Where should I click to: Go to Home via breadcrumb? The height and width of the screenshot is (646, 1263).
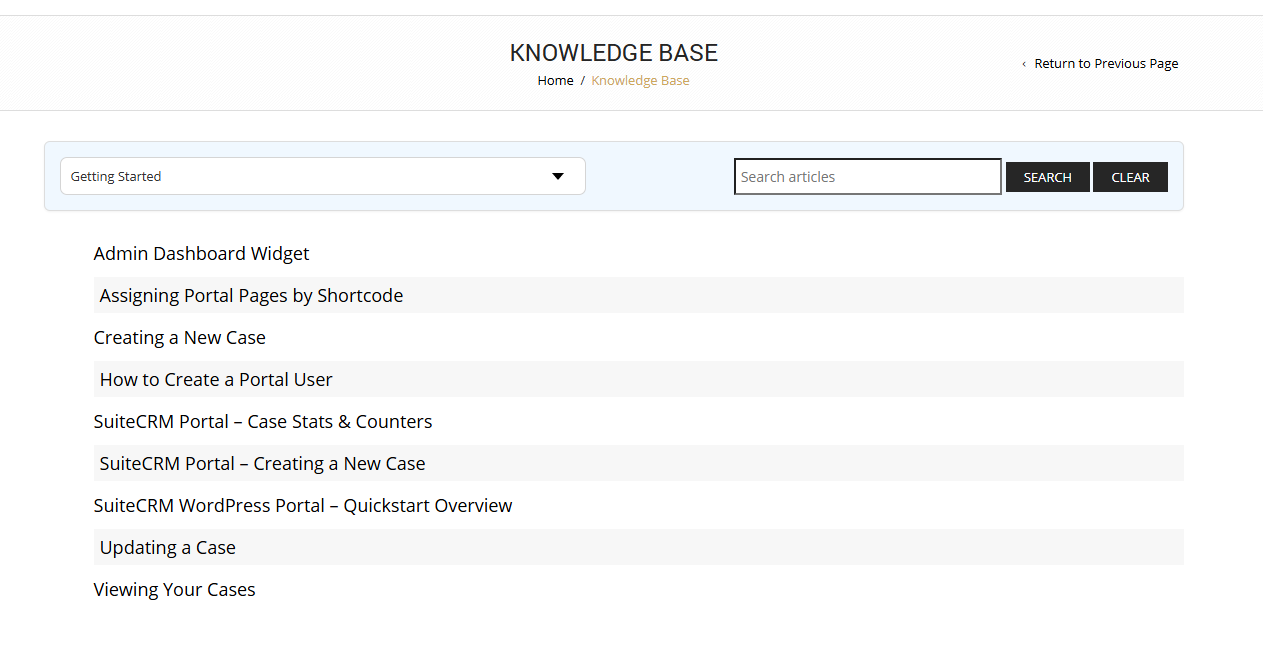[555, 81]
